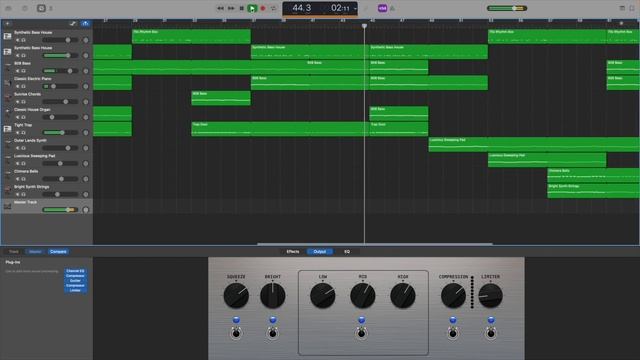Open the Editors scissors icon
The image size is (640, 360).
[x=51, y=8]
